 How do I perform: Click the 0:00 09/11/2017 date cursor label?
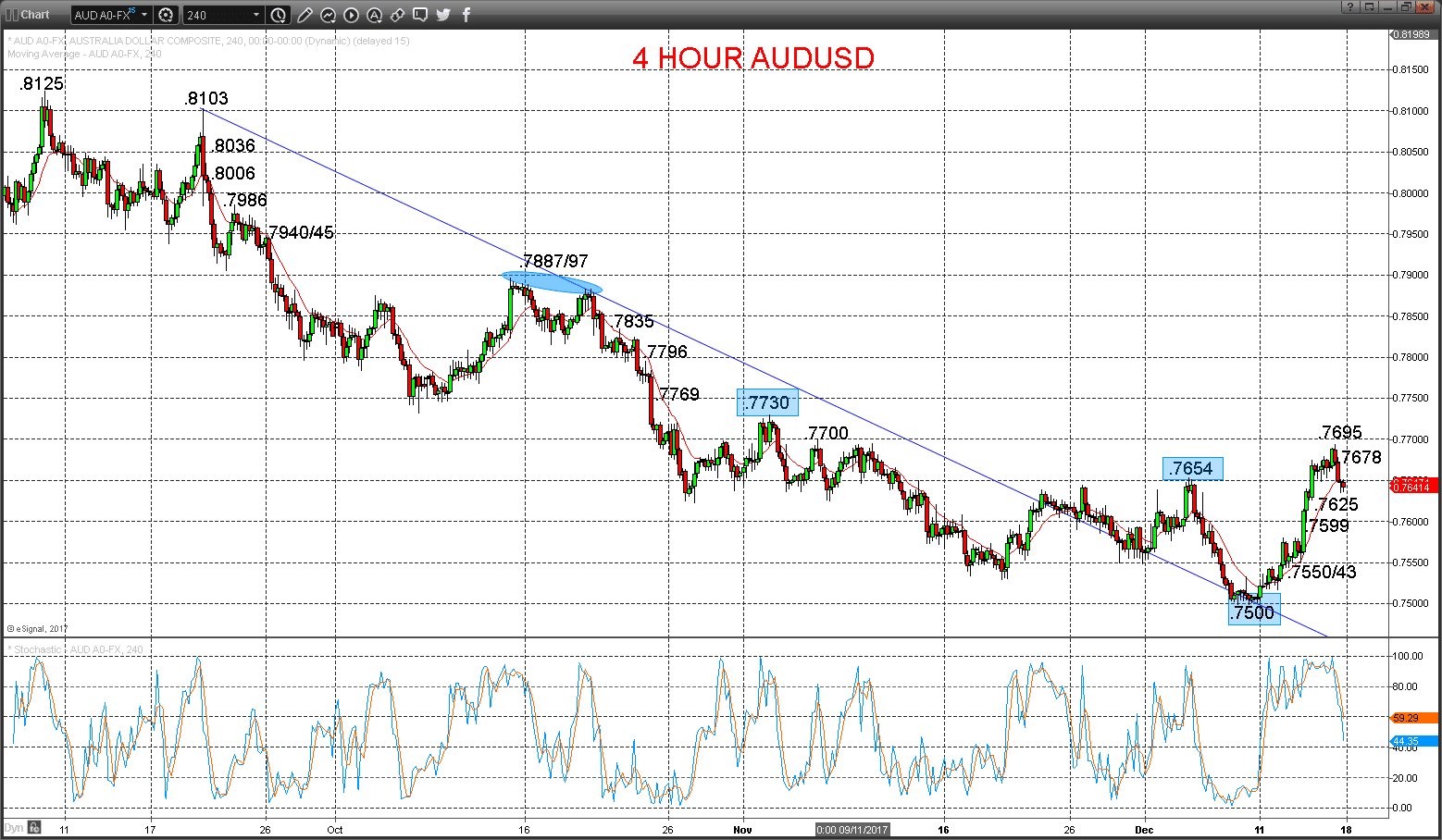click(x=852, y=830)
